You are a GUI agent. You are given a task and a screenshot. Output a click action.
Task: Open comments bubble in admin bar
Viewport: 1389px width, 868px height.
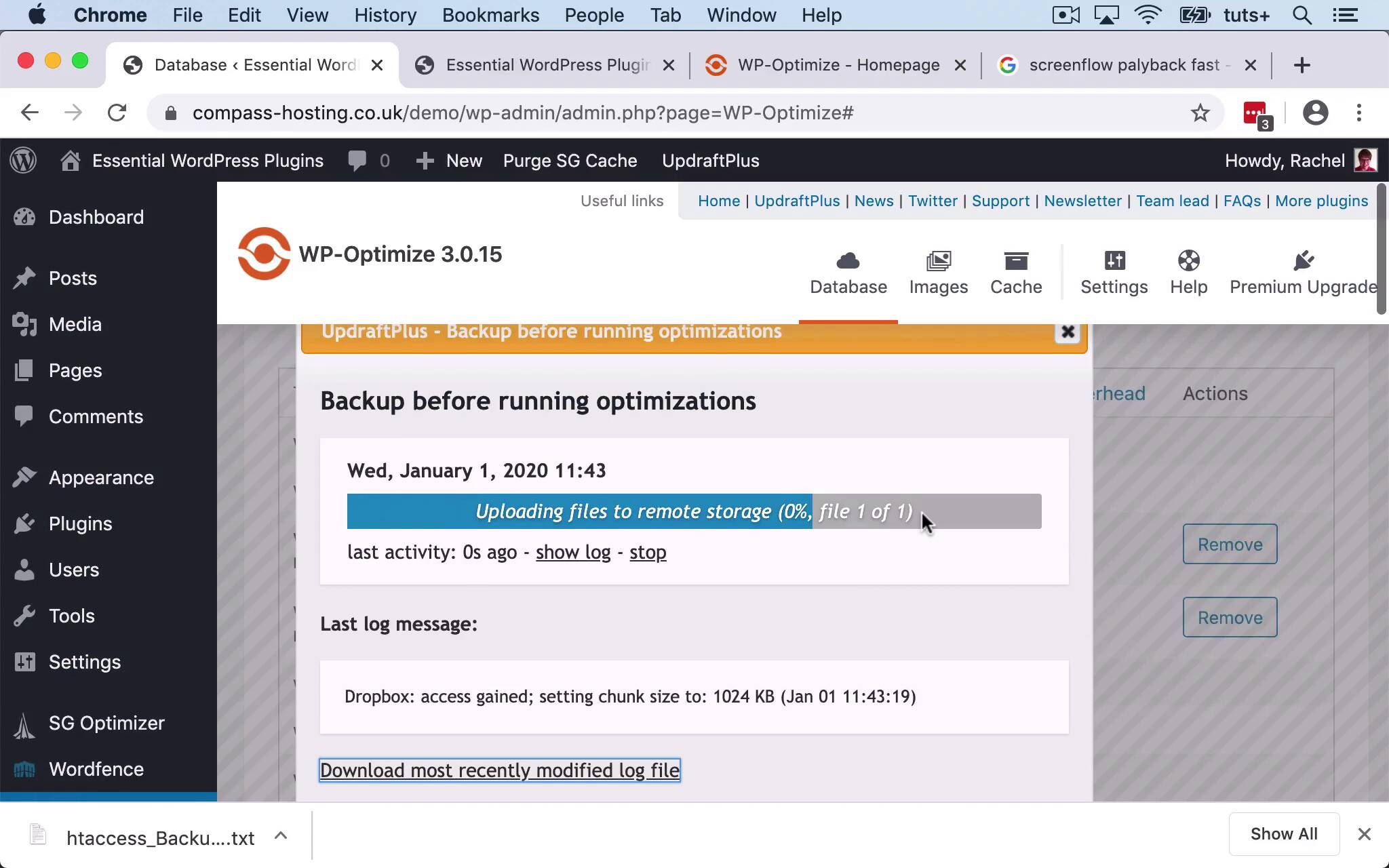click(368, 161)
